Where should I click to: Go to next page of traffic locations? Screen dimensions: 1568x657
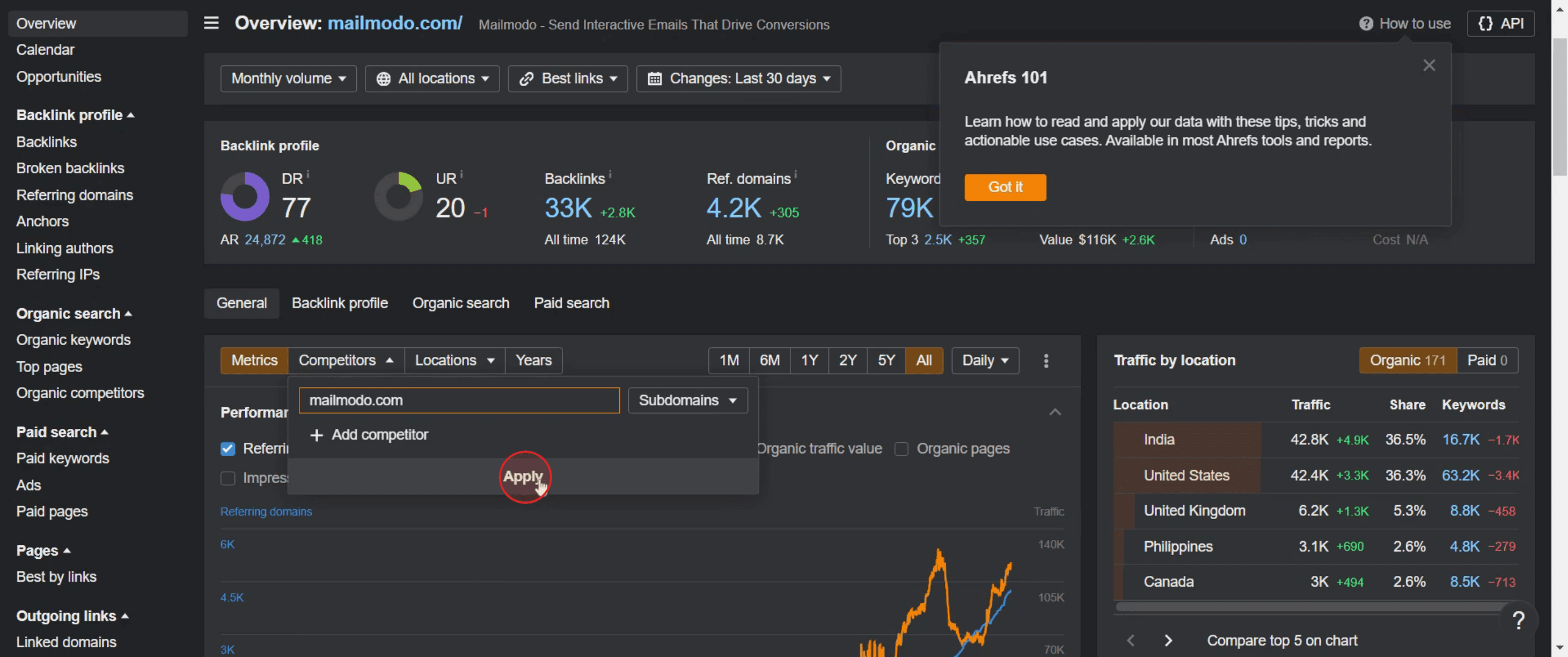(x=1168, y=640)
